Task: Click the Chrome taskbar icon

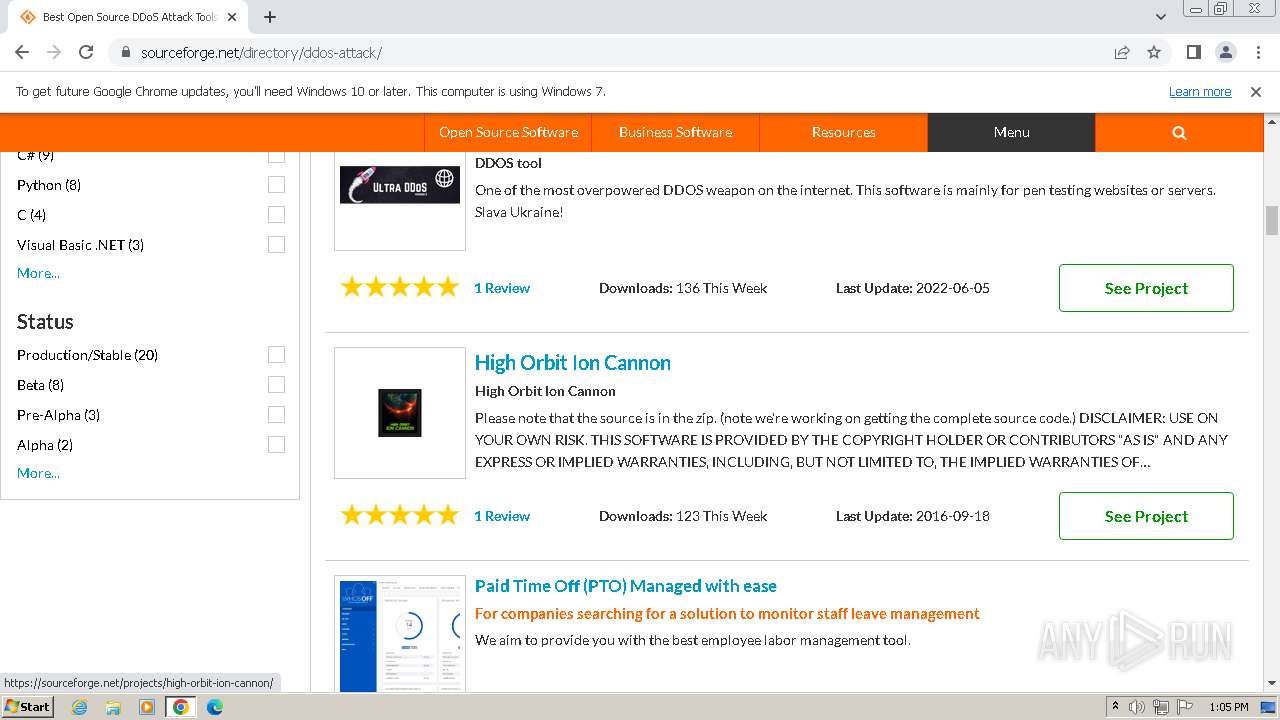Action: [181, 707]
